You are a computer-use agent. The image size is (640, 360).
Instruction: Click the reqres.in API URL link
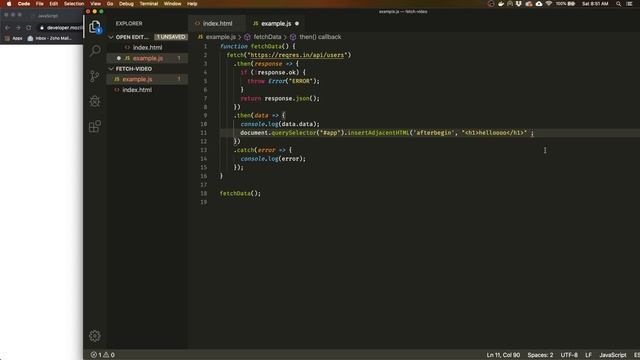297,55
